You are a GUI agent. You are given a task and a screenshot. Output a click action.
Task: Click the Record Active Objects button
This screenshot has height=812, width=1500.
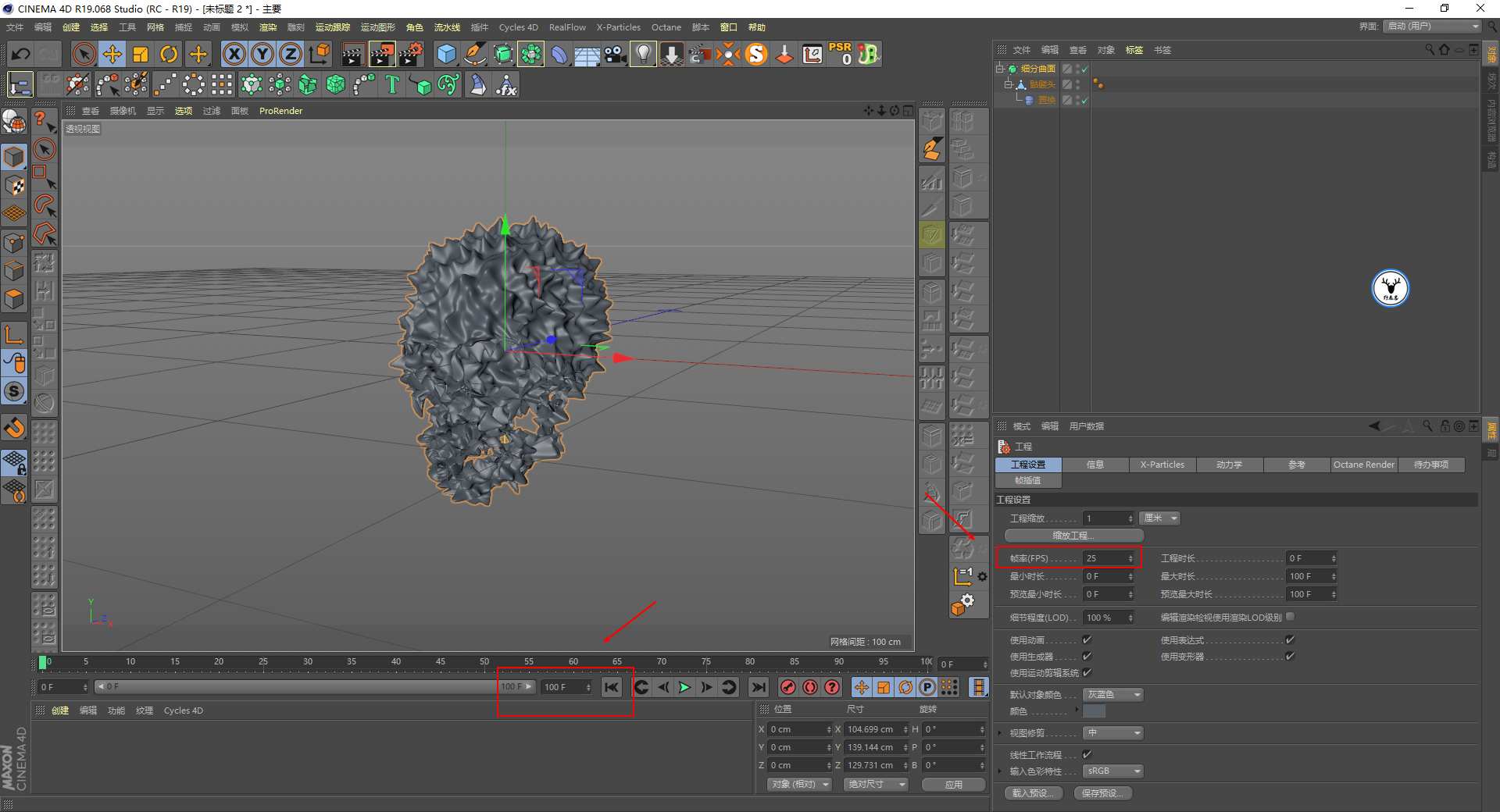pos(788,687)
